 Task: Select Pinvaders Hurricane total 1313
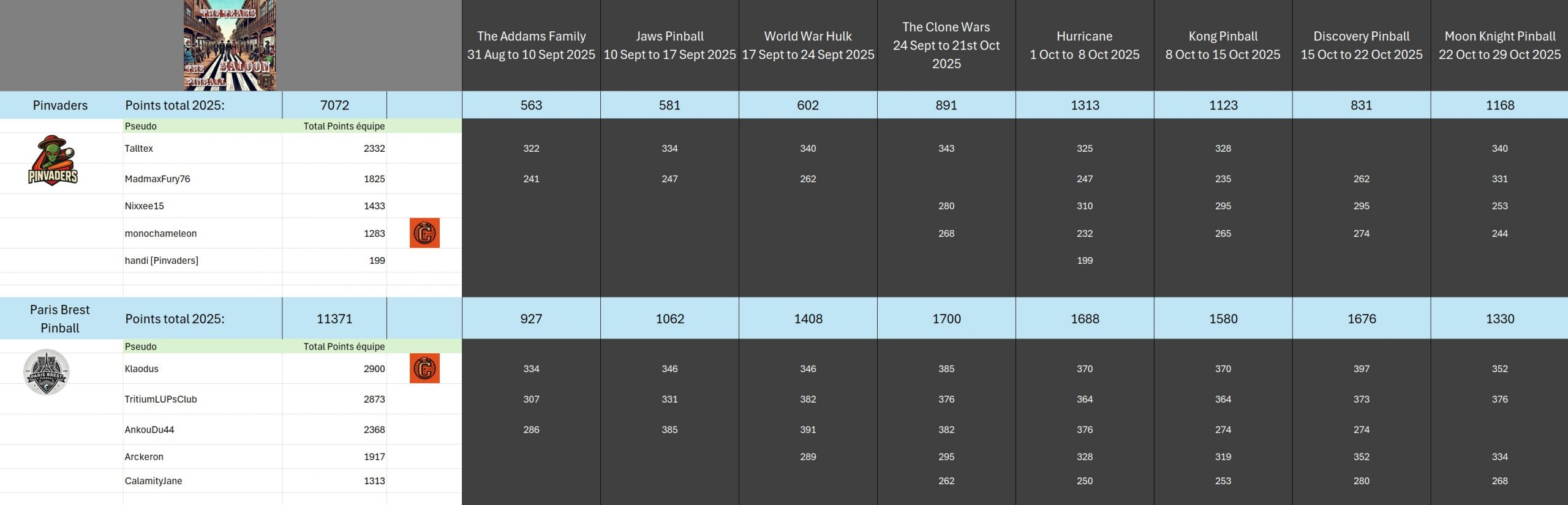1085,105
